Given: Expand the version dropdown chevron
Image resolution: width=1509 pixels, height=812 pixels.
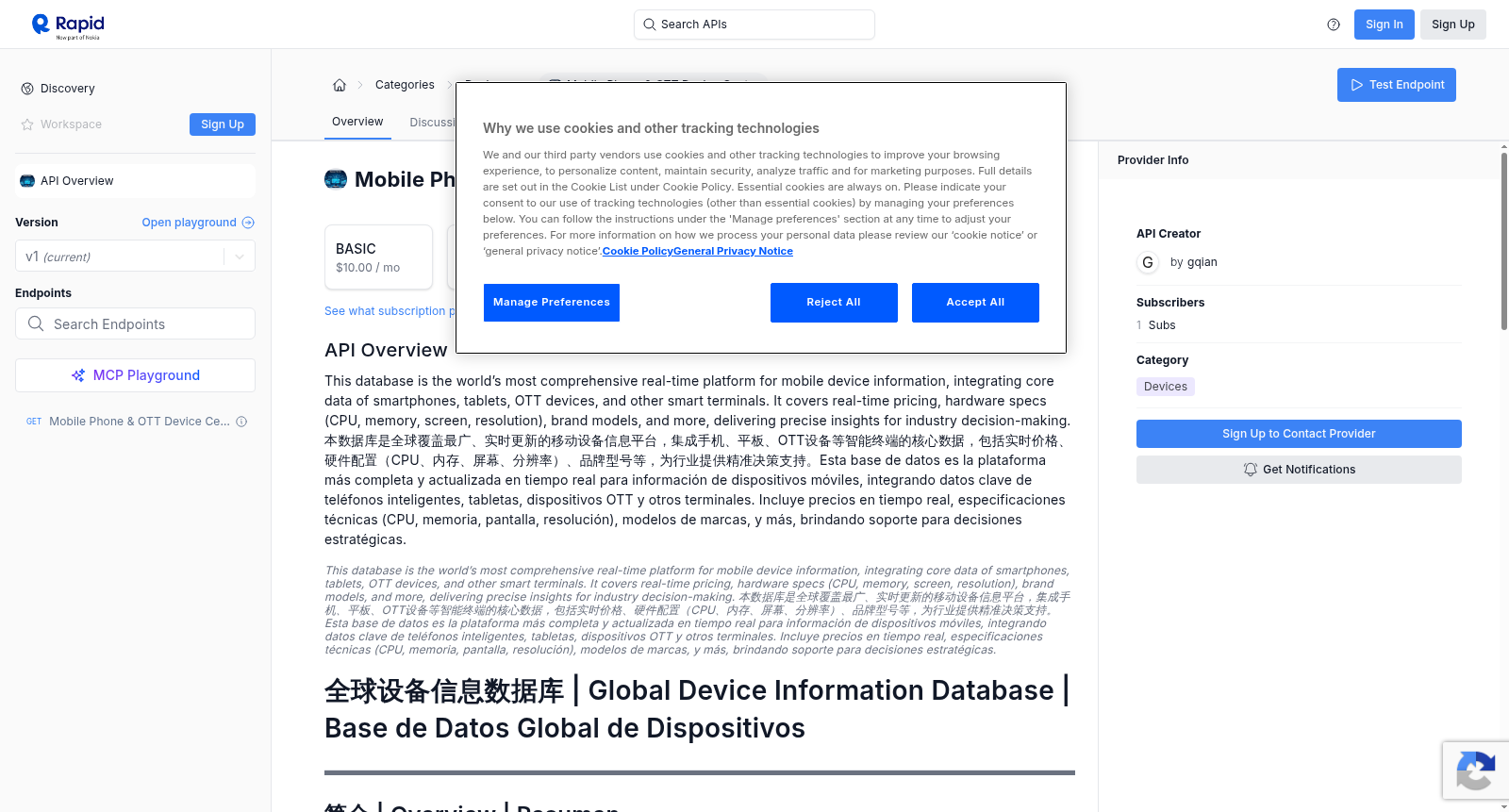Looking at the screenshot, I should click(240, 257).
